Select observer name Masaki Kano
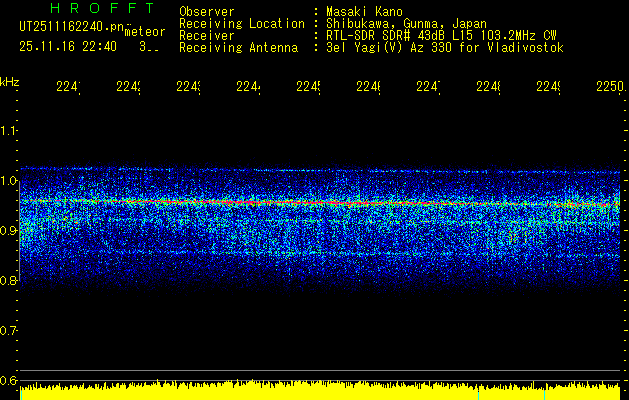This screenshot has width=629, height=400. 365,11
